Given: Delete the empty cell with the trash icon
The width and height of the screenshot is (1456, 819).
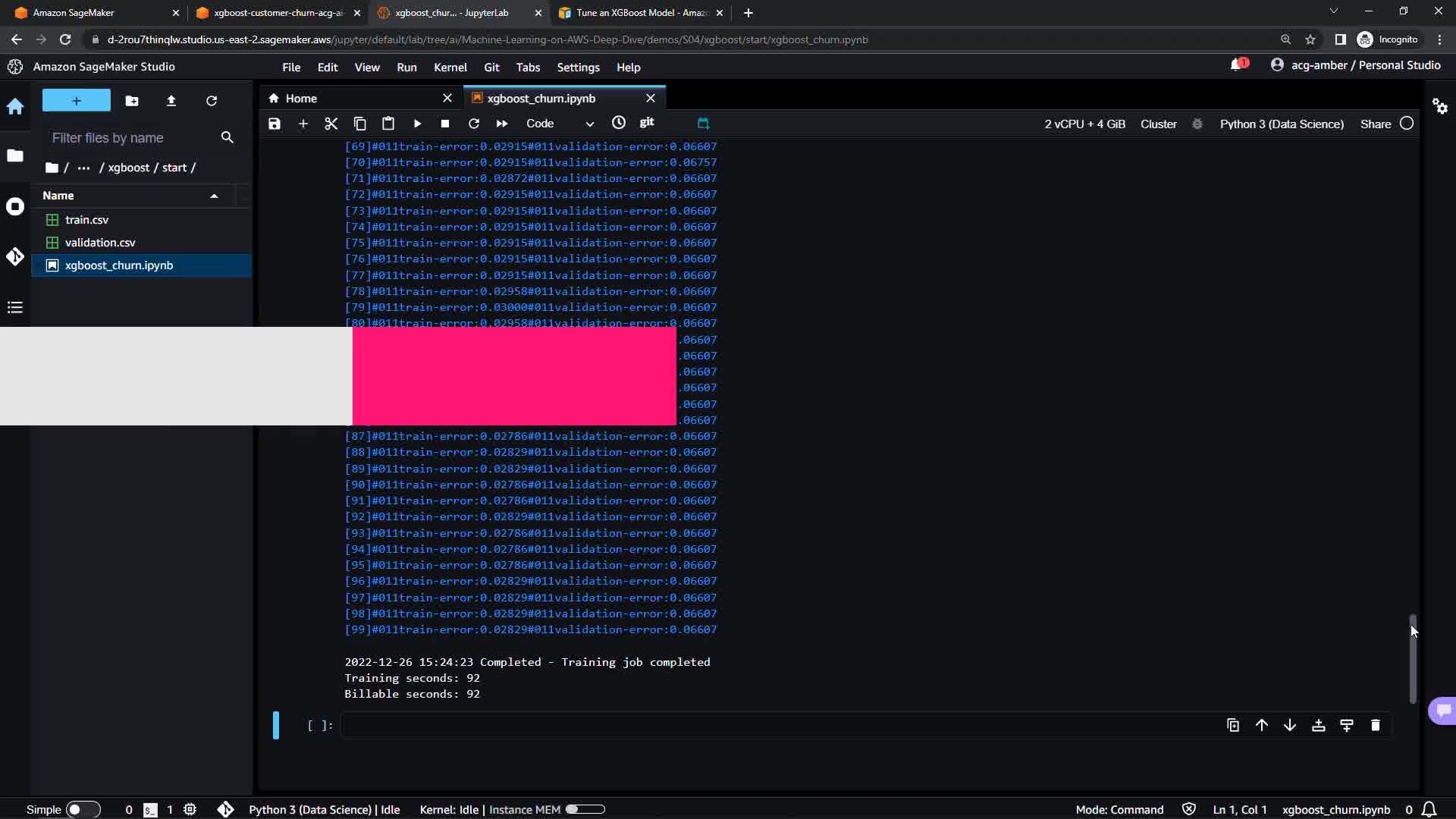Looking at the screenshot, I should tap(1376, 726).
